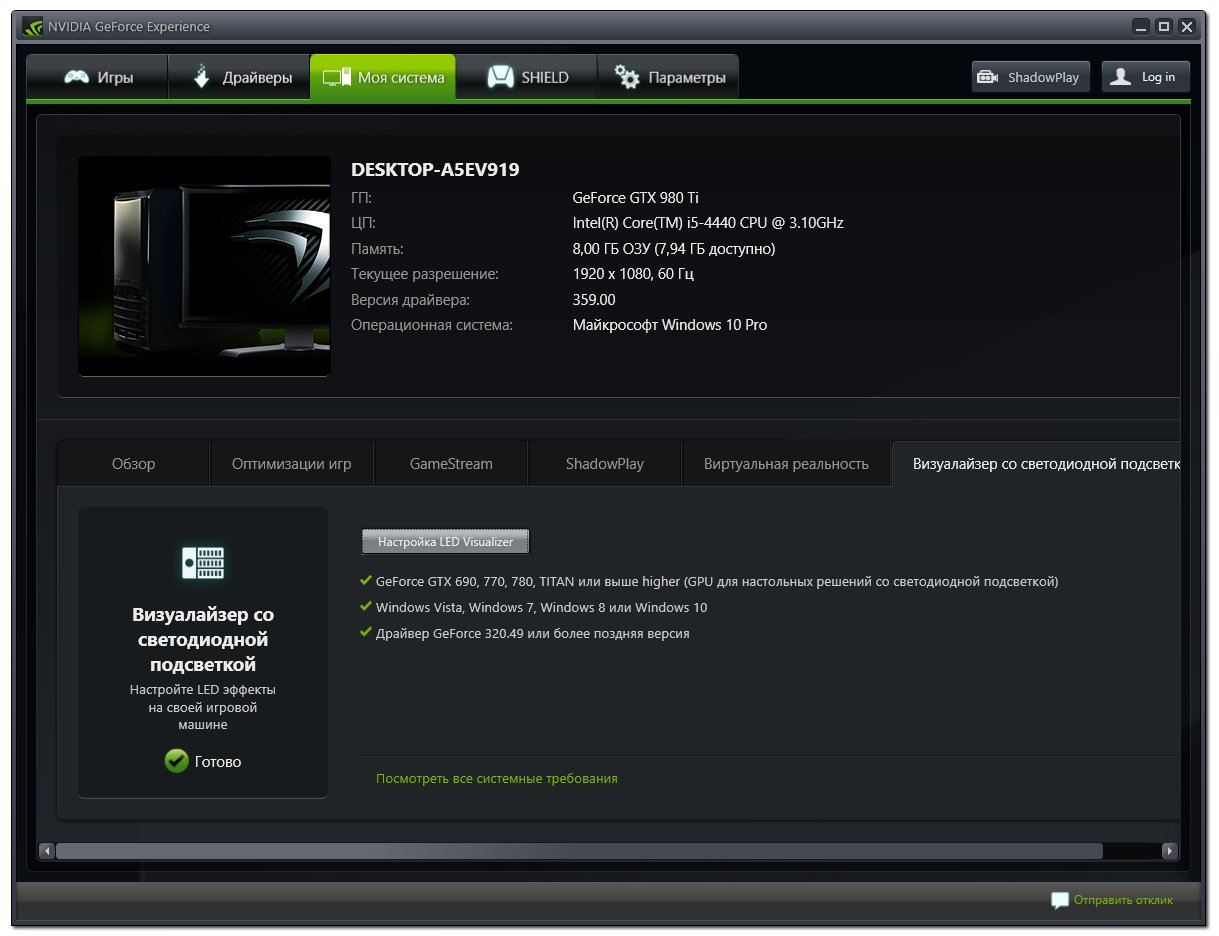Image resolution: width=1219 pixels, height=936 pixels.
Task: Switch to Оптимизации игр sub-tab
Action: (x=291, y=464)
